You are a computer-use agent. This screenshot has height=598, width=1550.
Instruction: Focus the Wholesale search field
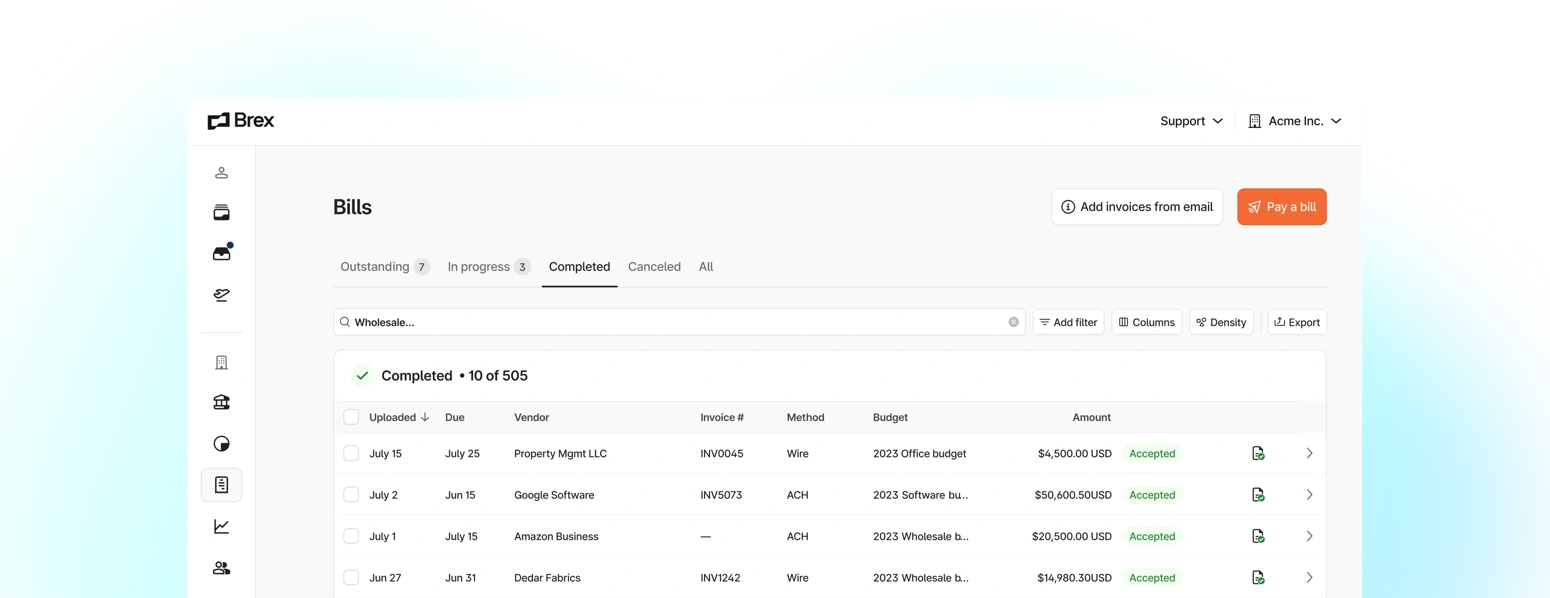point(679,322)
